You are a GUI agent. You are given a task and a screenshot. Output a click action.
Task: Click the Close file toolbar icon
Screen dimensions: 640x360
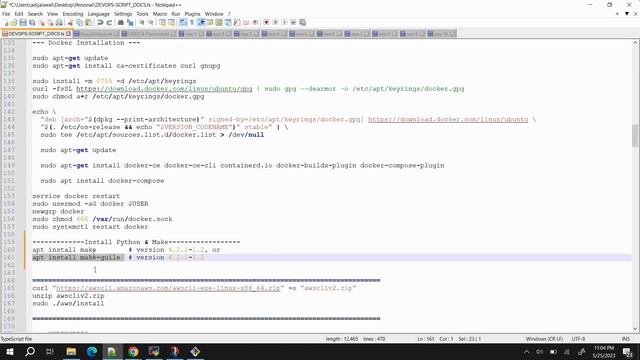pos(42,22)
